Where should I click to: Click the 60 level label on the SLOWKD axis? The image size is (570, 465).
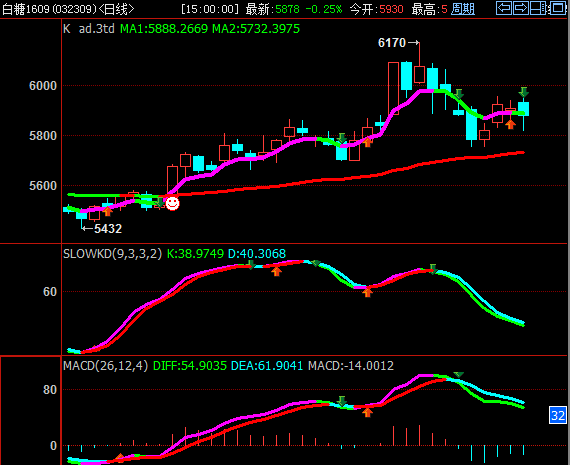[x=50, y=292]
